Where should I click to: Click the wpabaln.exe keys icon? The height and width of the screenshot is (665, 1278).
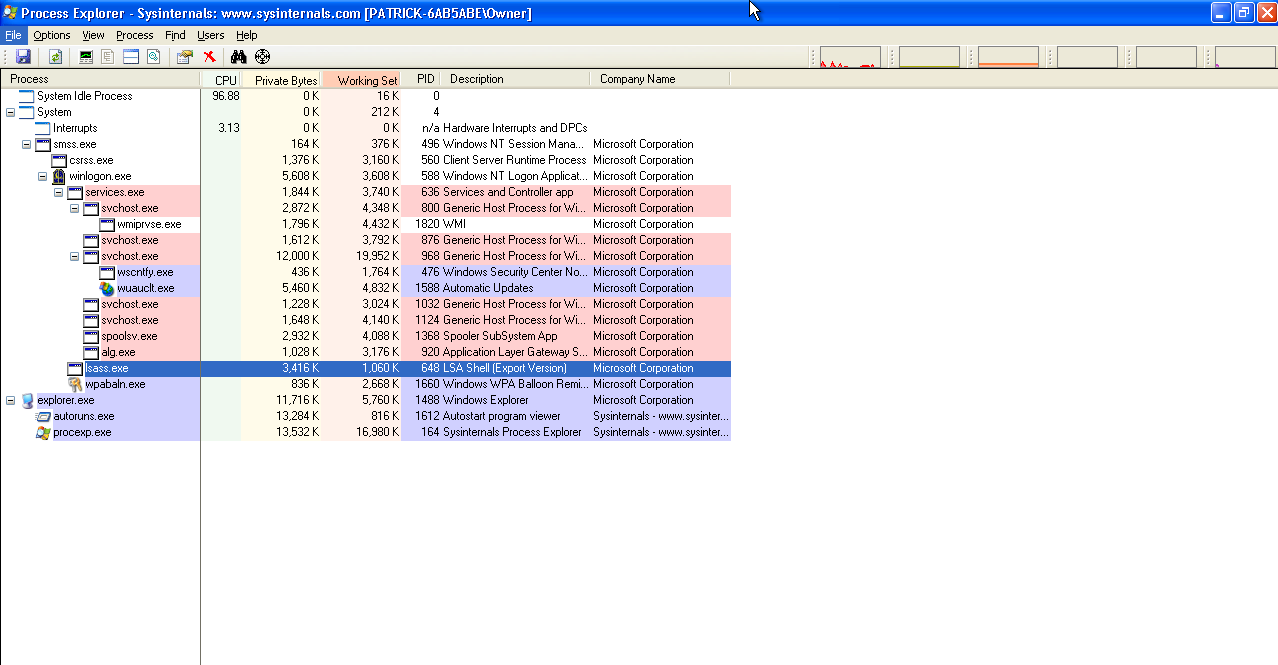[75, 384]
